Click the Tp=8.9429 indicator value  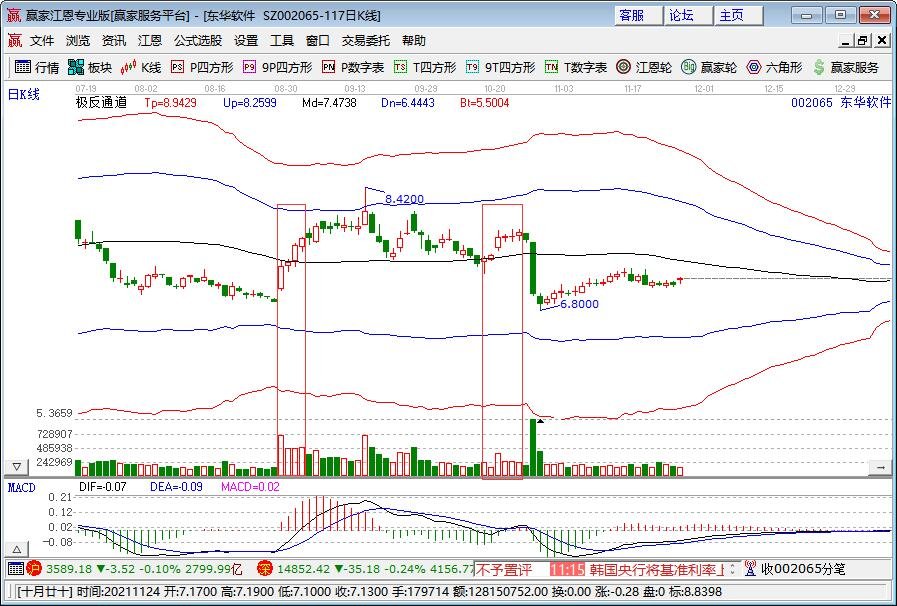click(170, 103)
